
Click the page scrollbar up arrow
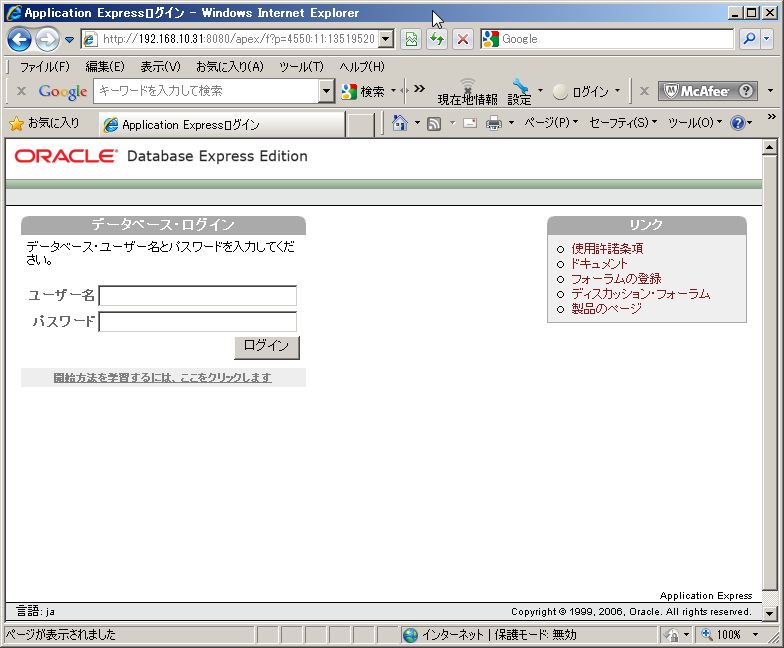click(770, 148)
